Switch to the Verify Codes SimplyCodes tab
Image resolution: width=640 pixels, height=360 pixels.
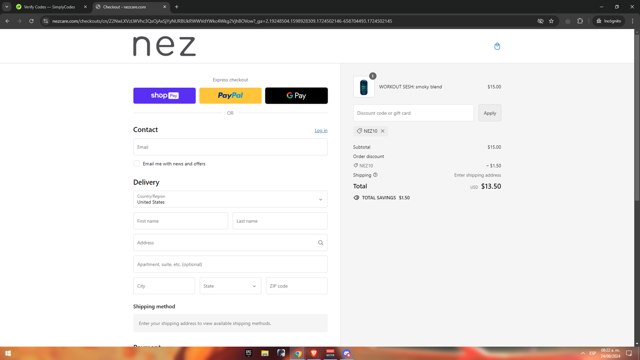pos(49,7)
